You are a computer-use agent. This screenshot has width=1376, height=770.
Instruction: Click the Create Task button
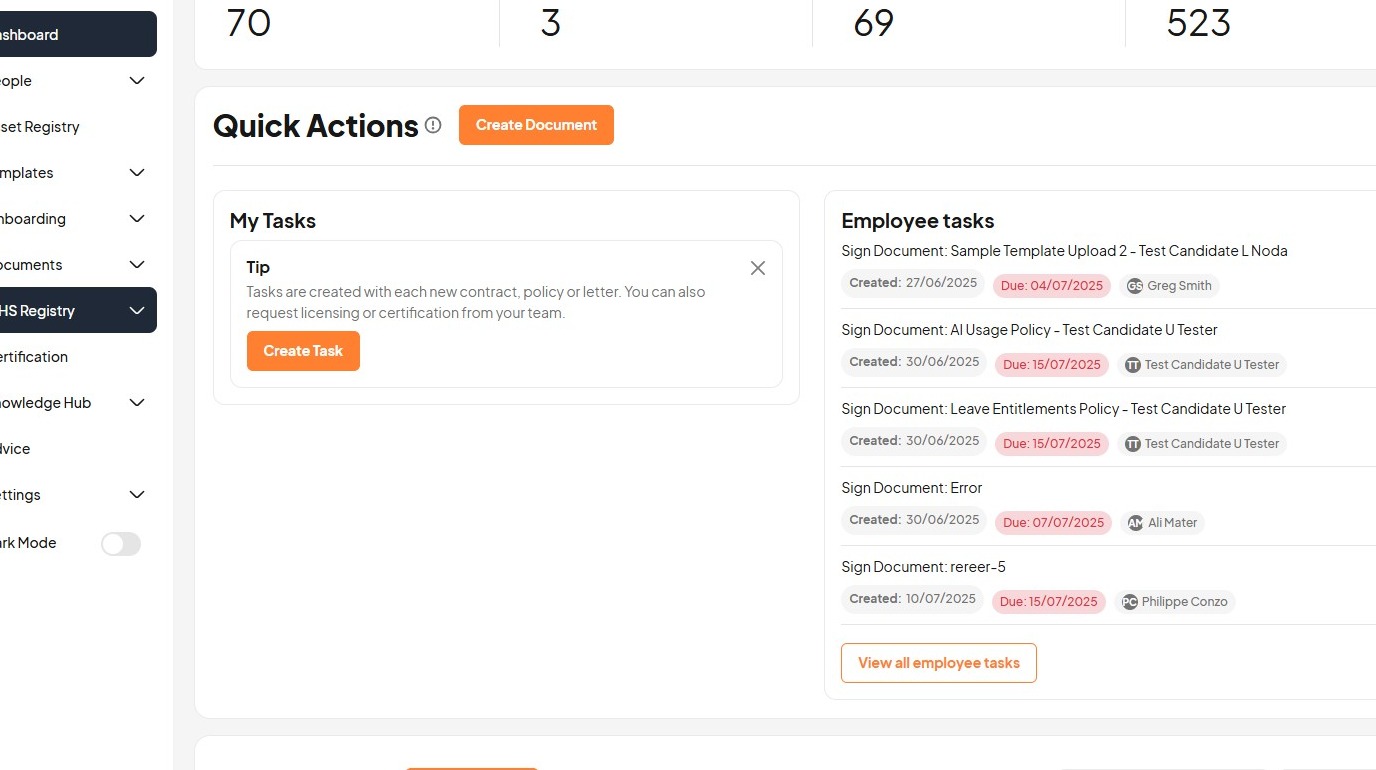(303, 351)
